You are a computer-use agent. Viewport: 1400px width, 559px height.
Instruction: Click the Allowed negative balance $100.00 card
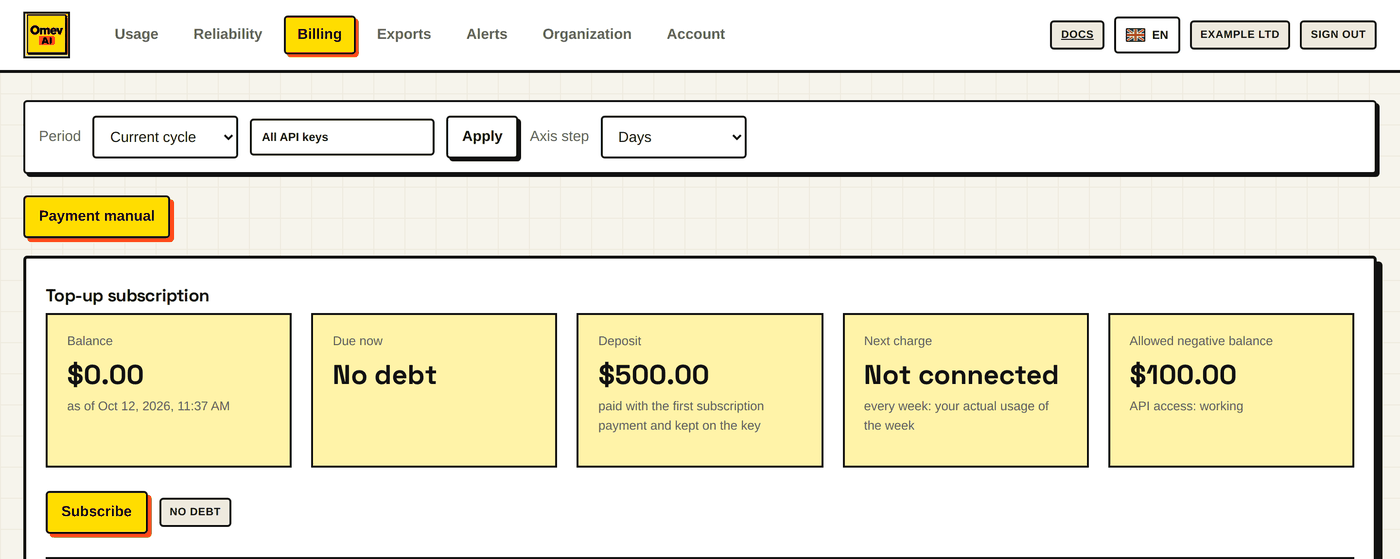(x=1231, y=390)
